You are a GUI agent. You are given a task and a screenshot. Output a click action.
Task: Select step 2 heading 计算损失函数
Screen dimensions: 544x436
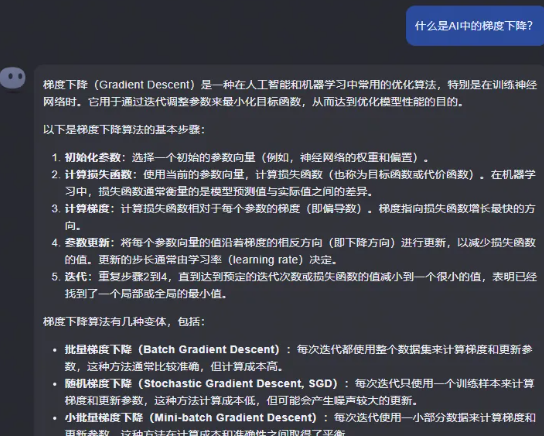click(98, 174)
